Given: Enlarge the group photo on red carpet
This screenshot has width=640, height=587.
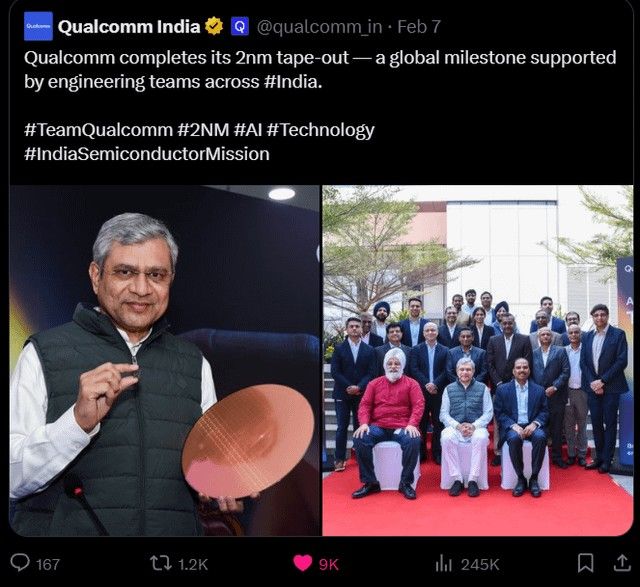Looking at the screenshot, I should 478,360.
